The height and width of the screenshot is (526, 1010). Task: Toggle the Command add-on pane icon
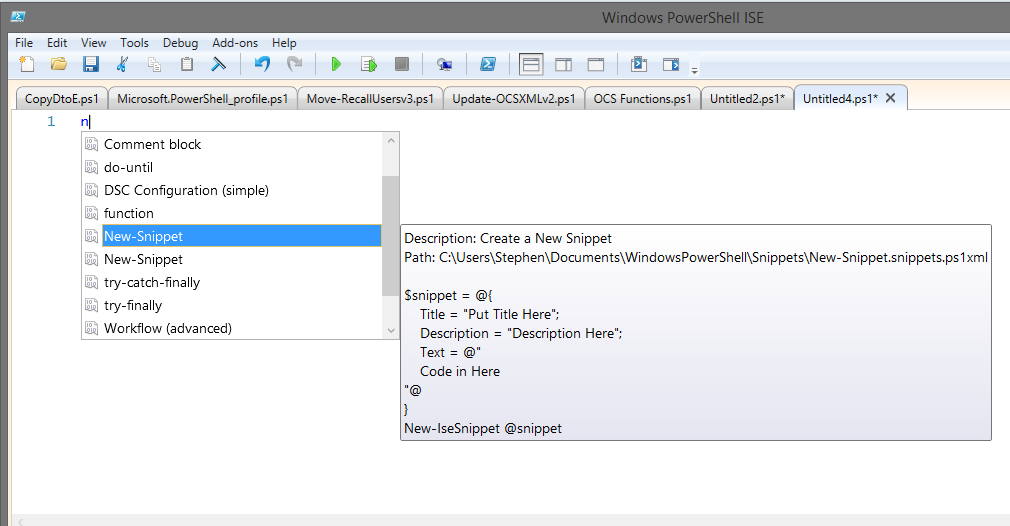click(x=671, y=64)
